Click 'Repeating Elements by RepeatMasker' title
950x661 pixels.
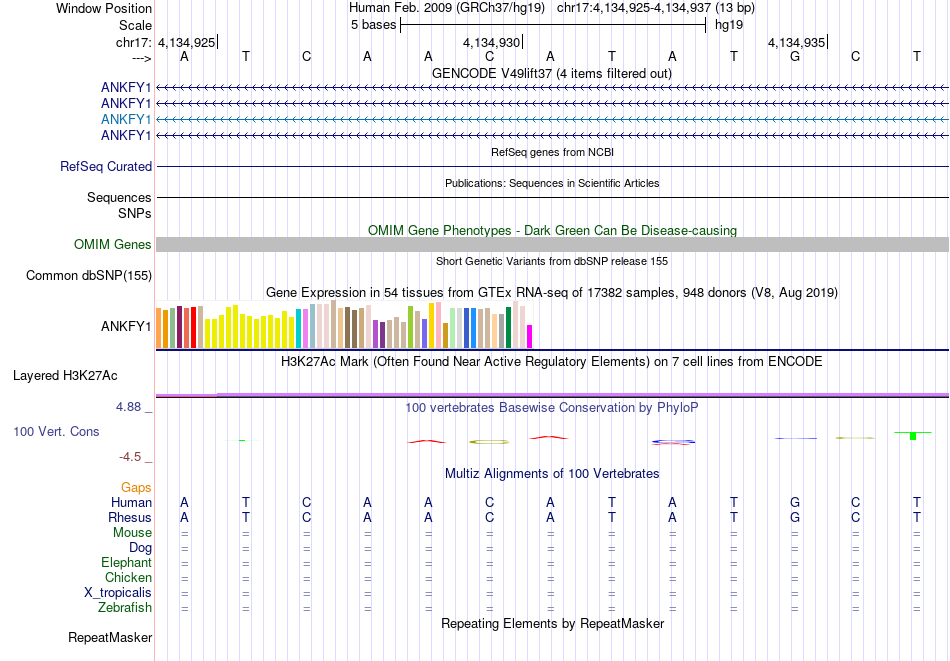point(553,623)
